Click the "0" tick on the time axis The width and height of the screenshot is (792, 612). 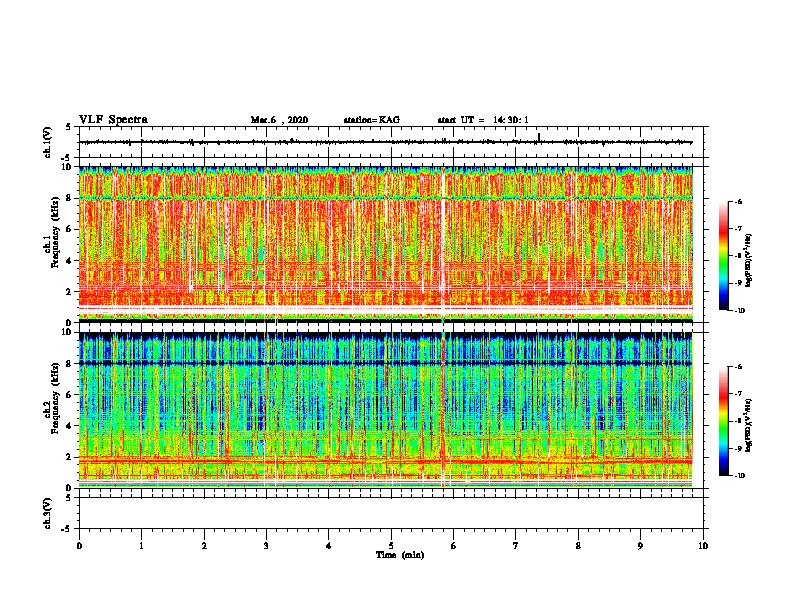tap(79, 545)
